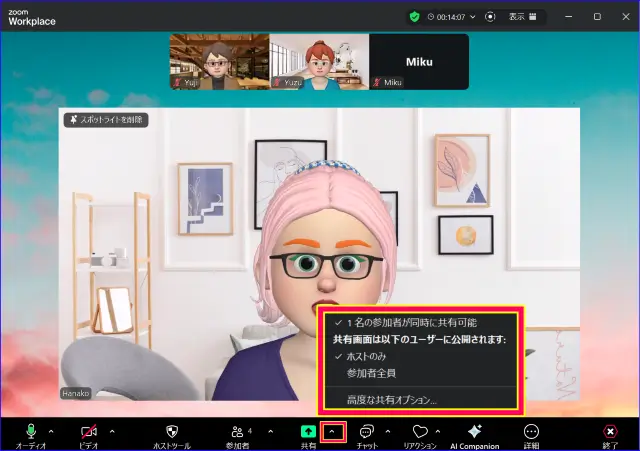
Task: Launch AI Companion sparkle icon
Action: pyautogui.click(x=475, y=431)
